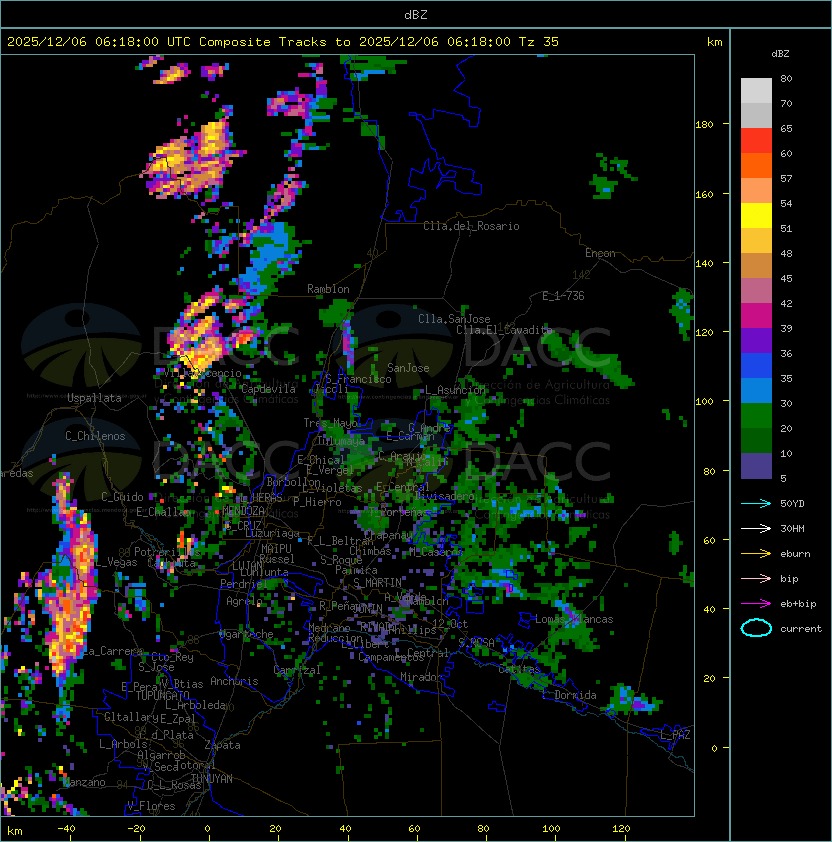Click the 'E_1-736' label on map
832x842 pixels.
[x=563, y=296]
